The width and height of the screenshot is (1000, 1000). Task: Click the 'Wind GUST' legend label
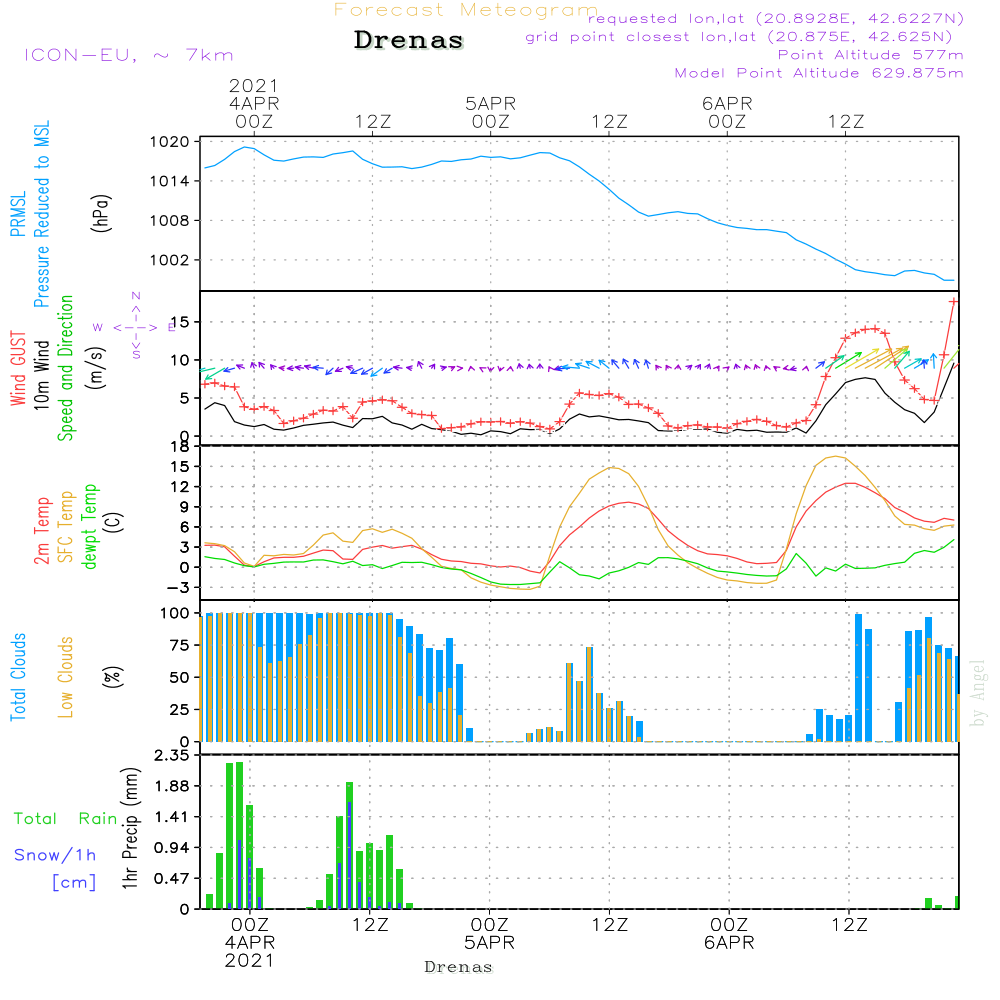click(x=18, y=366)
